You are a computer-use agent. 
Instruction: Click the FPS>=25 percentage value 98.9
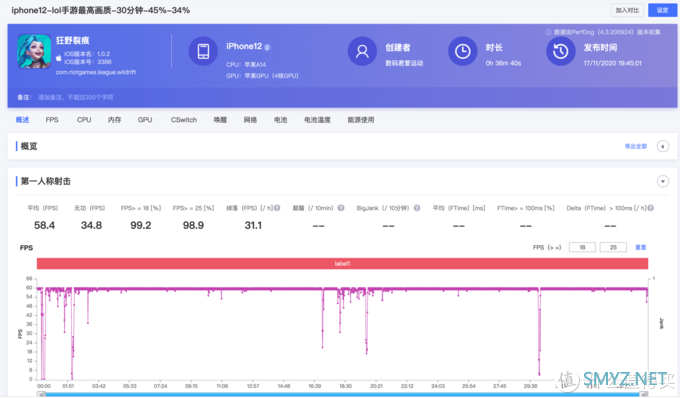tap(193, 225)
